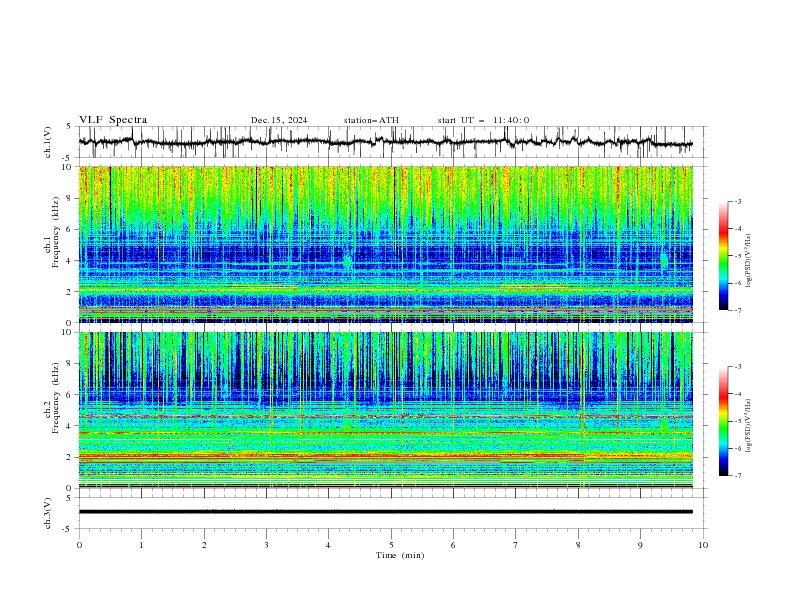Click the ch.1 'Frequency (kHz)' axis label

tap(55, 233)
